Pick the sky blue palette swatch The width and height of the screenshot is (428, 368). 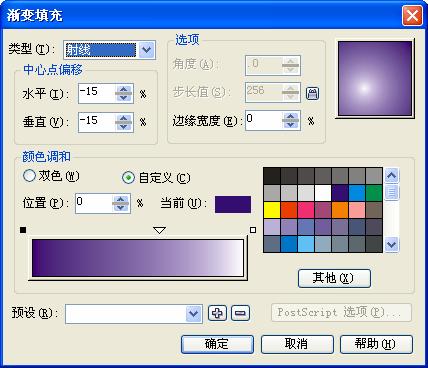[x=306, y=244]
